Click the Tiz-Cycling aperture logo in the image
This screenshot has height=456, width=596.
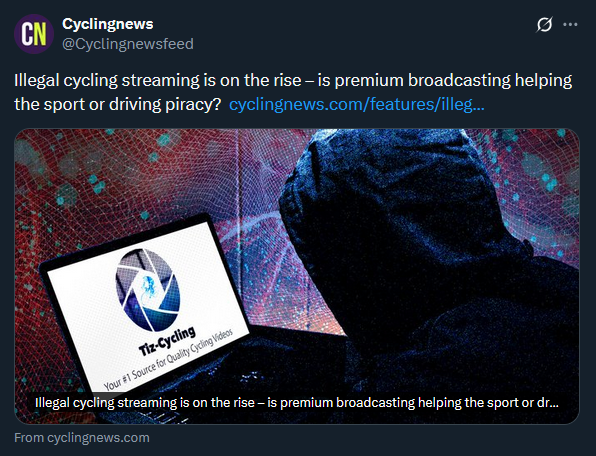coord(147,290)
